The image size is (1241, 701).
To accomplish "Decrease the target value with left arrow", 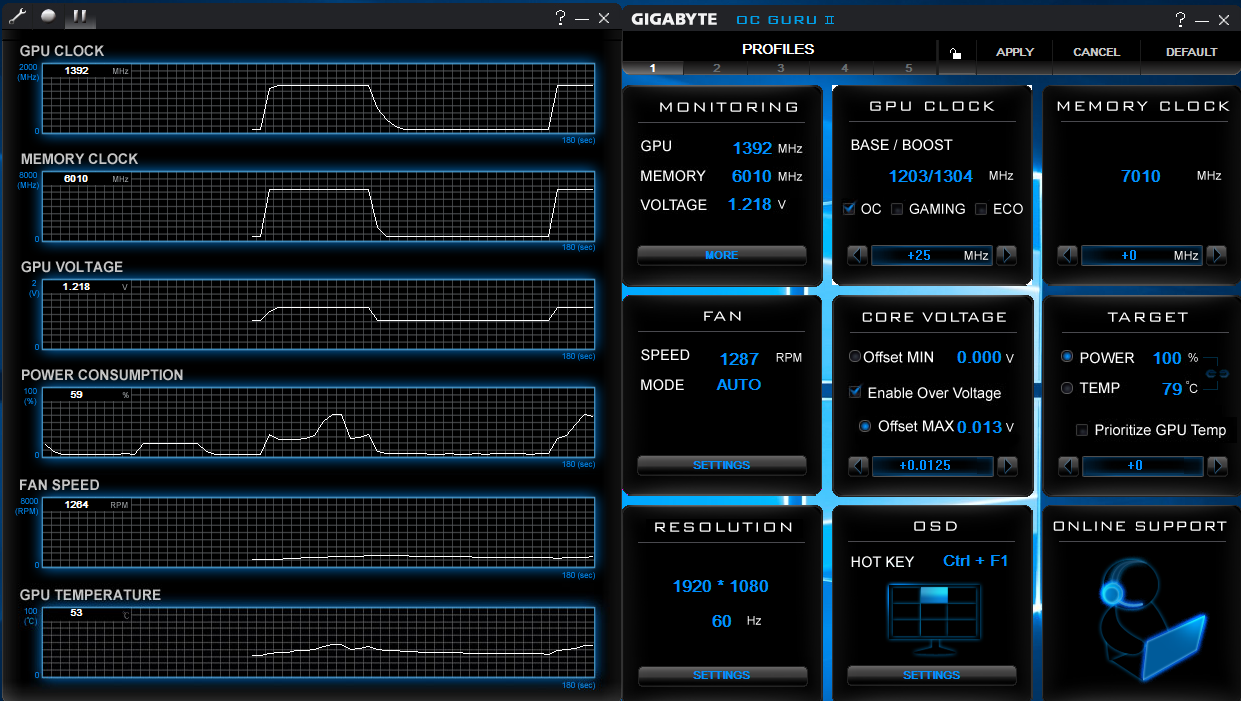I will click(x=1068, y=466).
